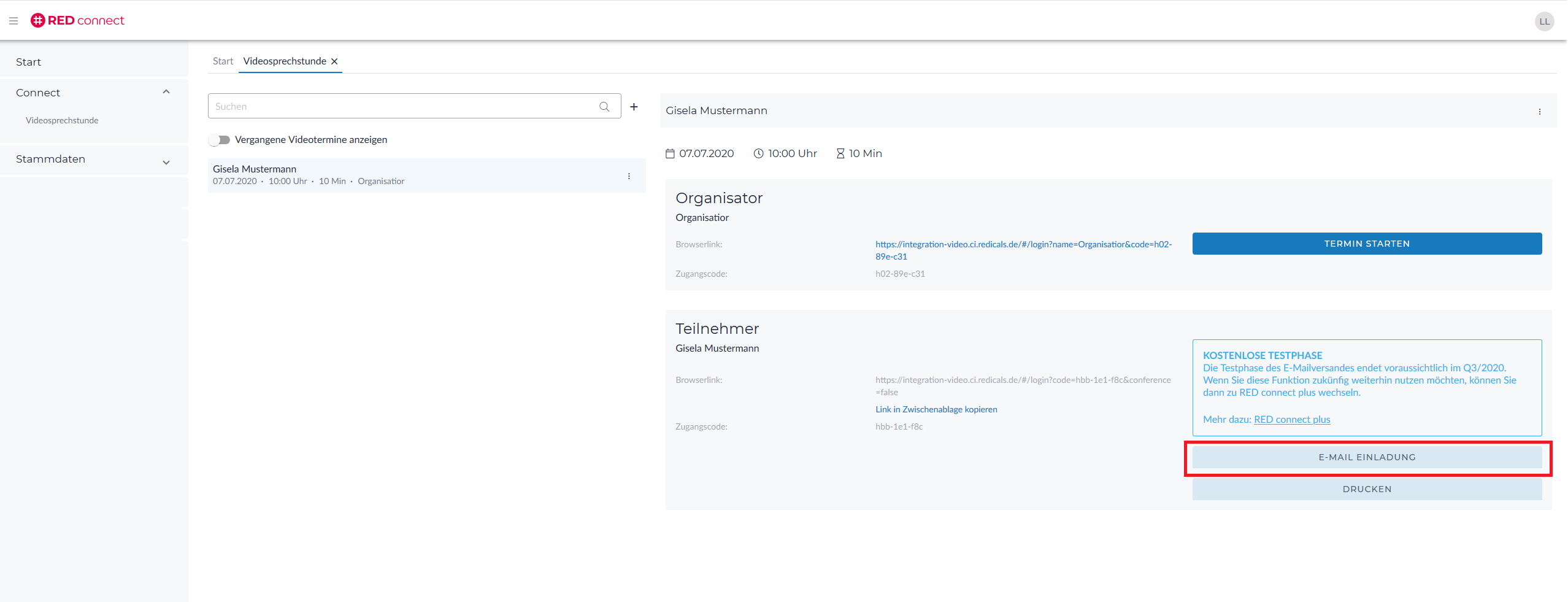Click into the Suchen search field
The image size is (1568, 602).
click(402, 106)
